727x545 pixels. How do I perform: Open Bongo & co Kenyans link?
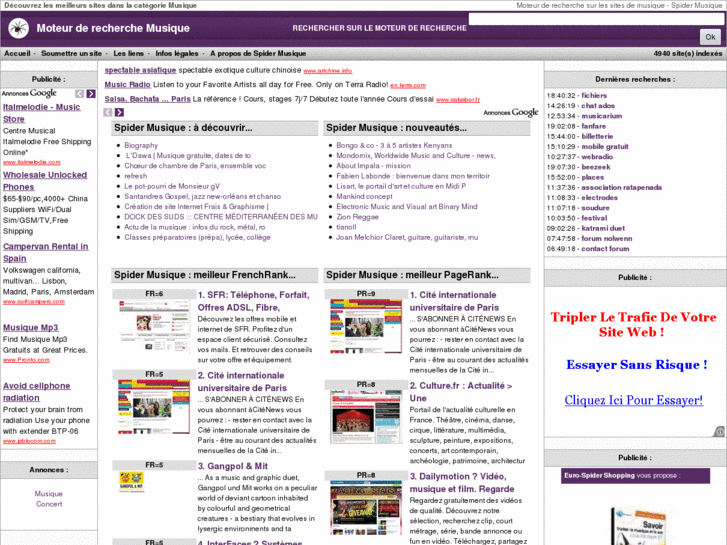tap(394, 145)
